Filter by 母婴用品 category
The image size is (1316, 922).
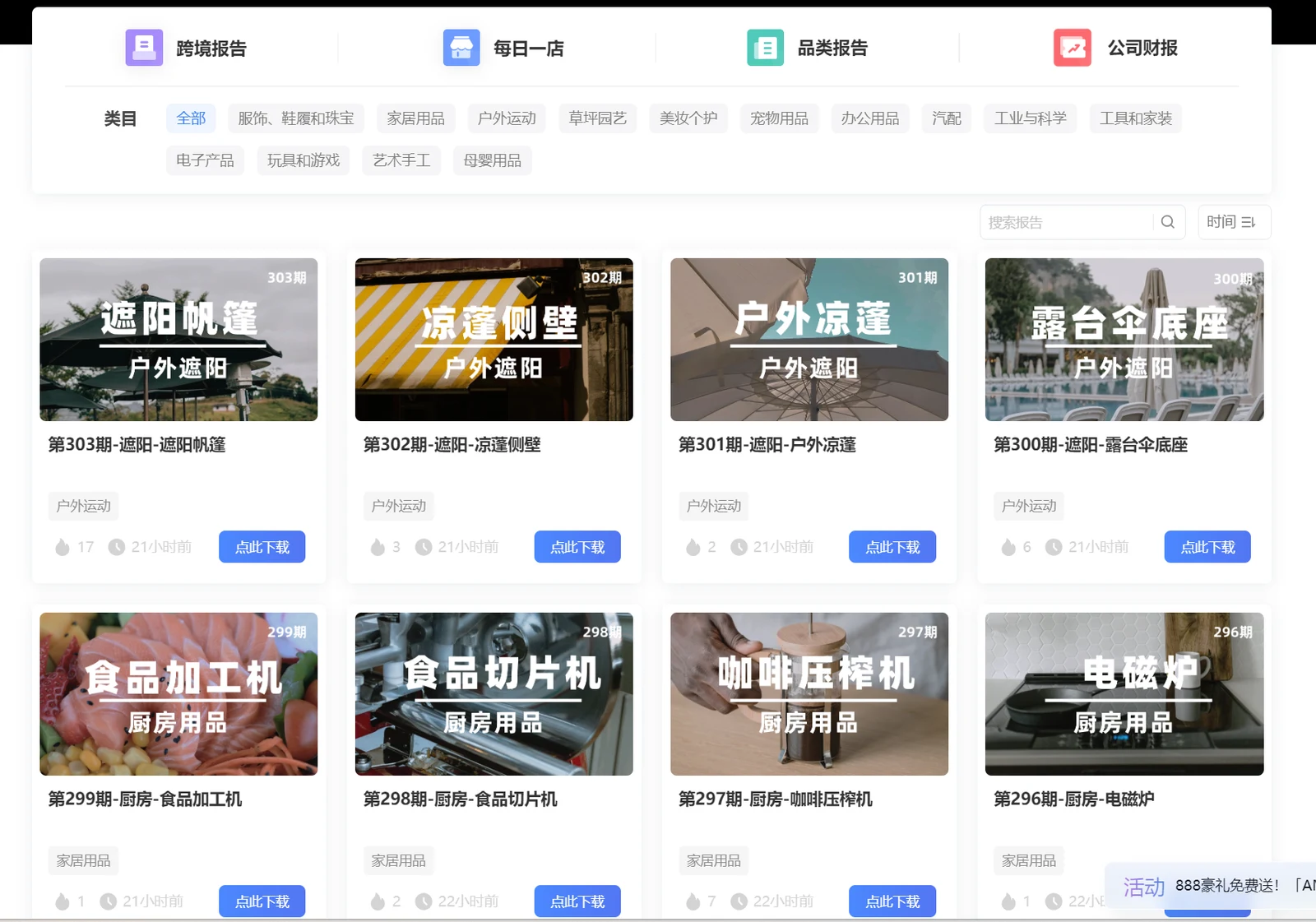coord(493,160)
